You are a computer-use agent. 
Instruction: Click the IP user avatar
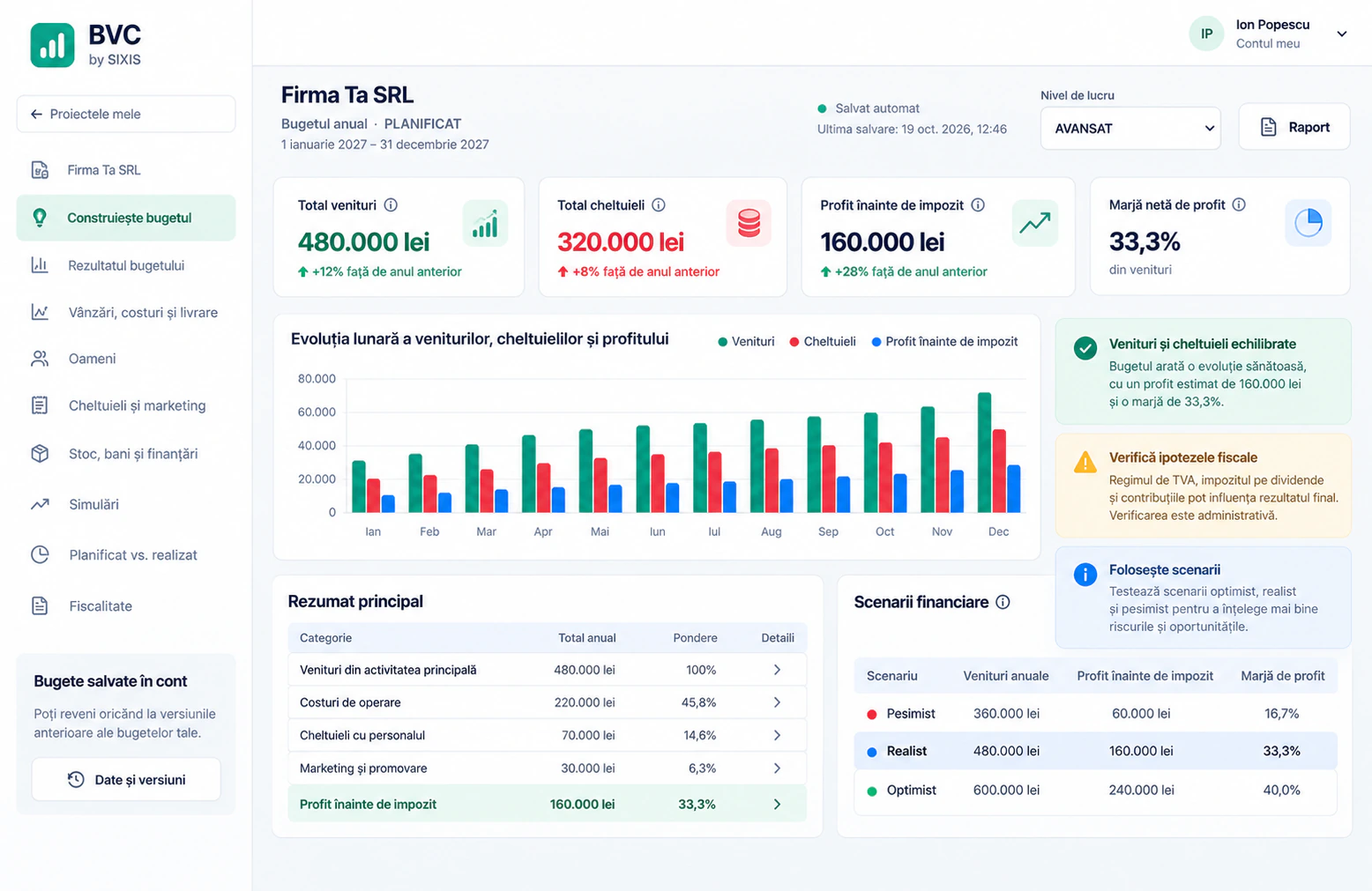click(x=1206, y=33)
